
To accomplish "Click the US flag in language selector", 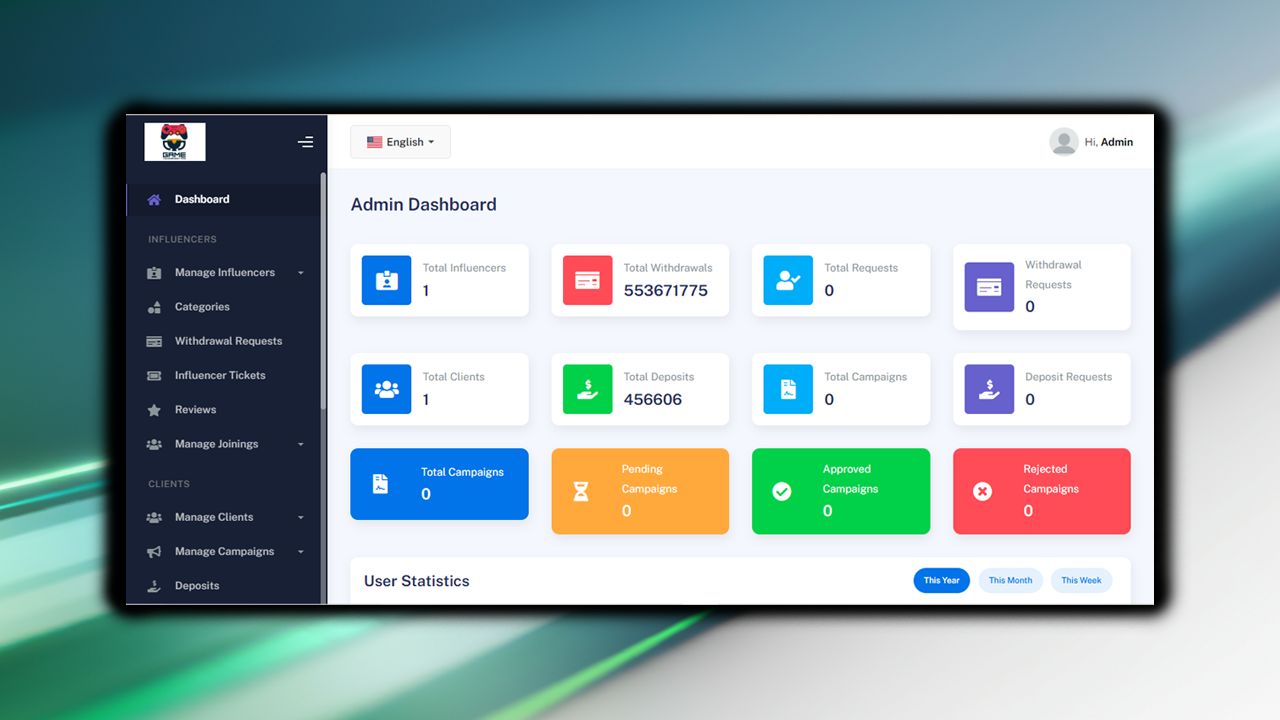I will [374, 142].
